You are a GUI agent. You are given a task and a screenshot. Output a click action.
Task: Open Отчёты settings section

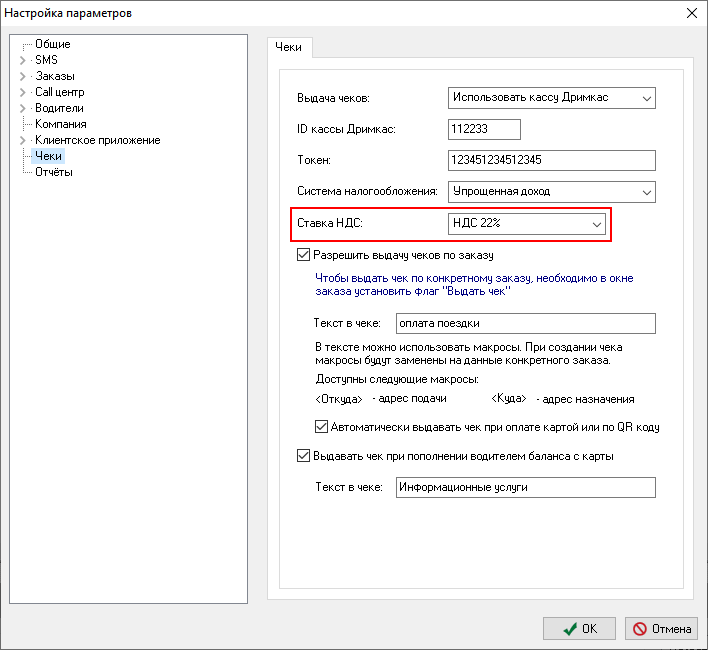coord(53,172)
